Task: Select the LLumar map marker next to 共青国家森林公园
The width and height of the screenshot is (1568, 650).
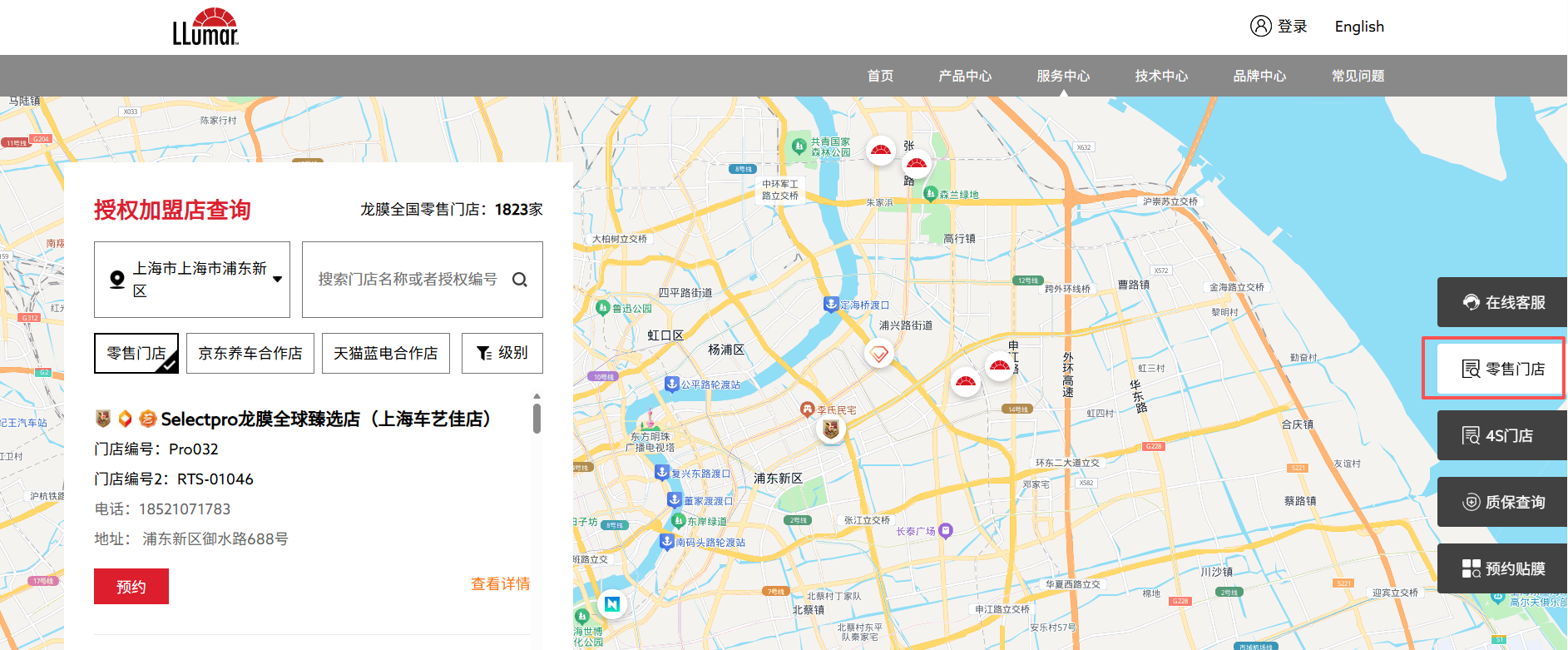Action: 880,151
